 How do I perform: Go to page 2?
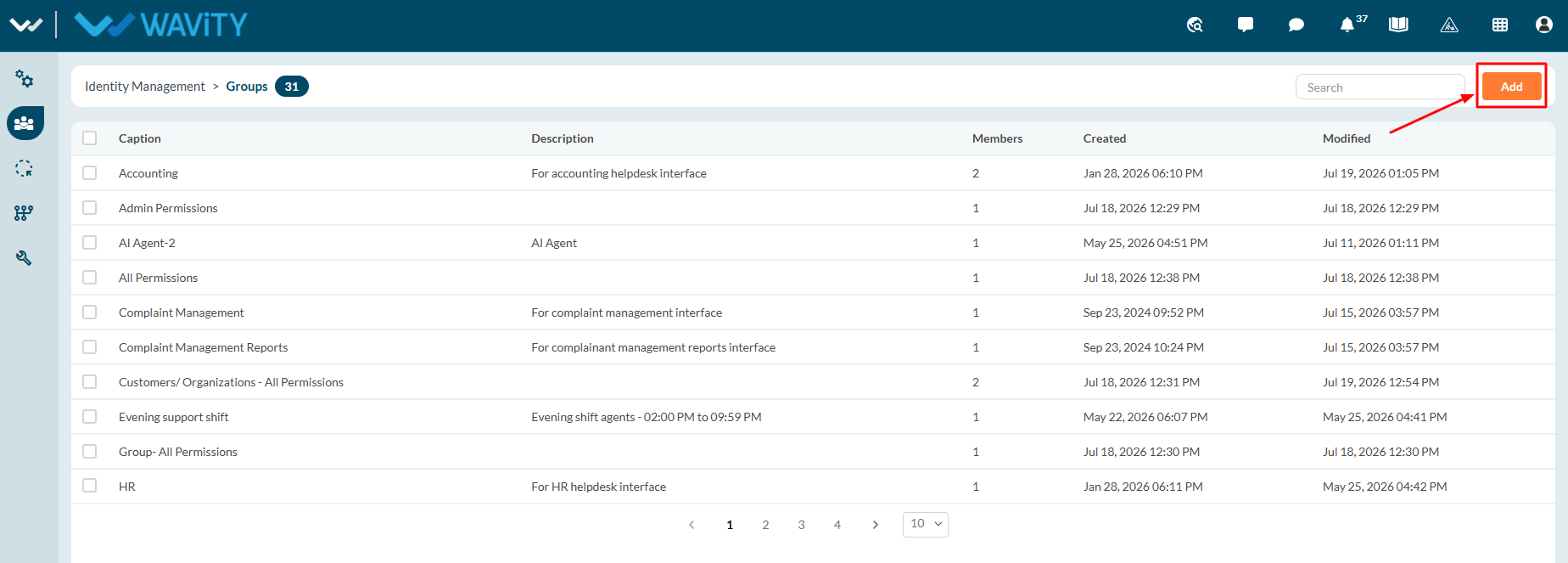pos(765,525)
